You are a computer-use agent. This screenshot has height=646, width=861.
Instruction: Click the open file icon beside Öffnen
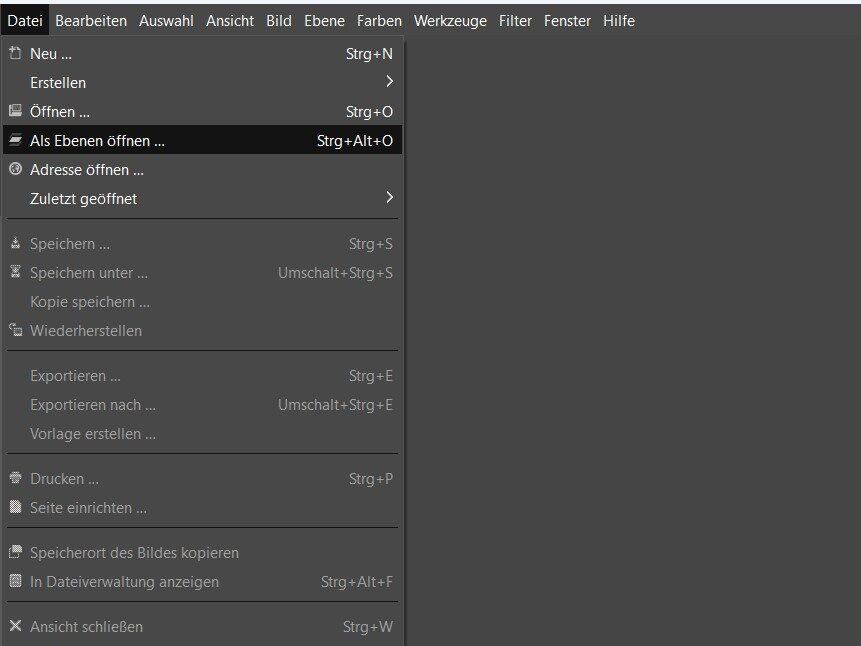pyautogui.click(x=15, y=111)
